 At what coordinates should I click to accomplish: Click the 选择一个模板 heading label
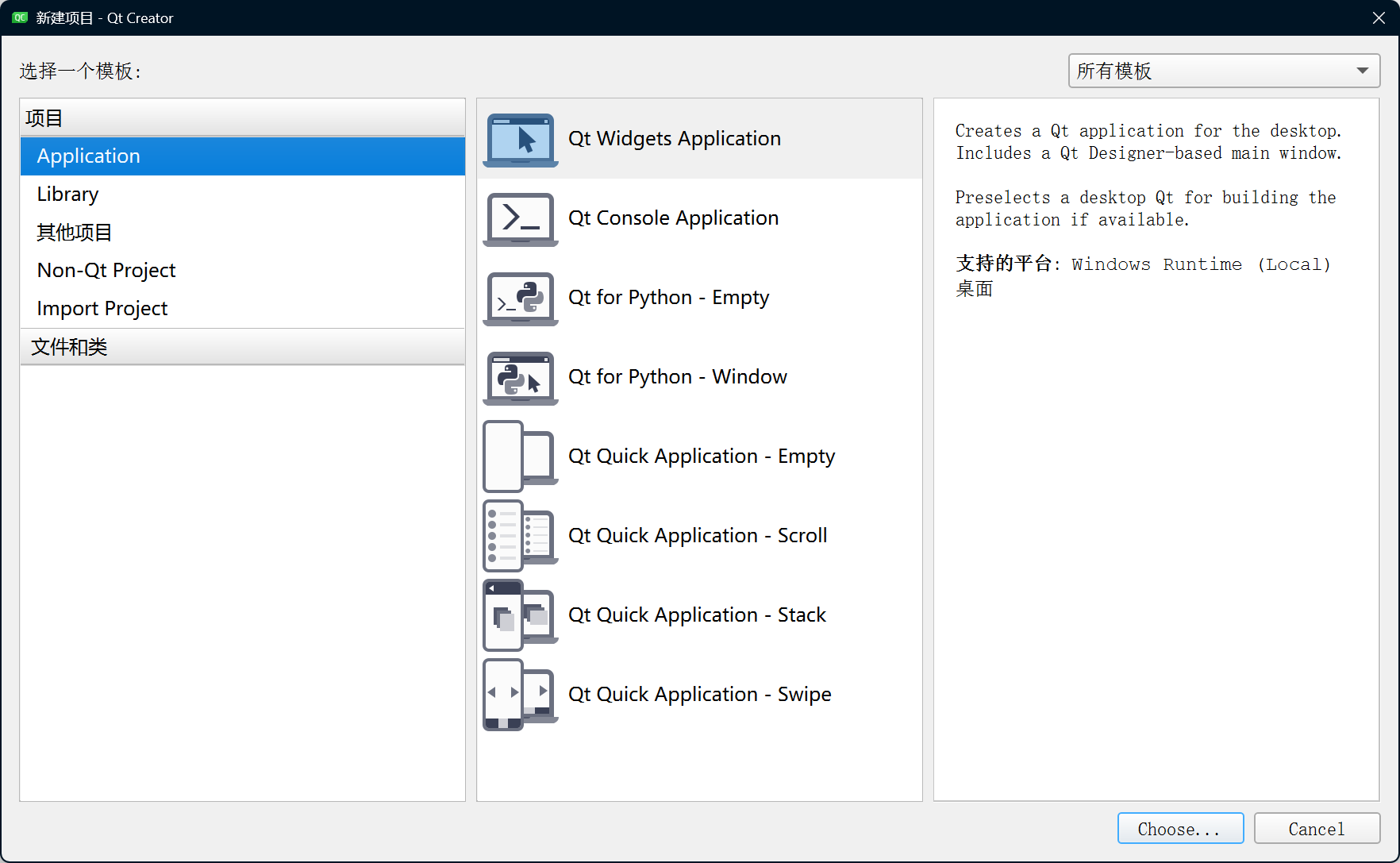80,71
